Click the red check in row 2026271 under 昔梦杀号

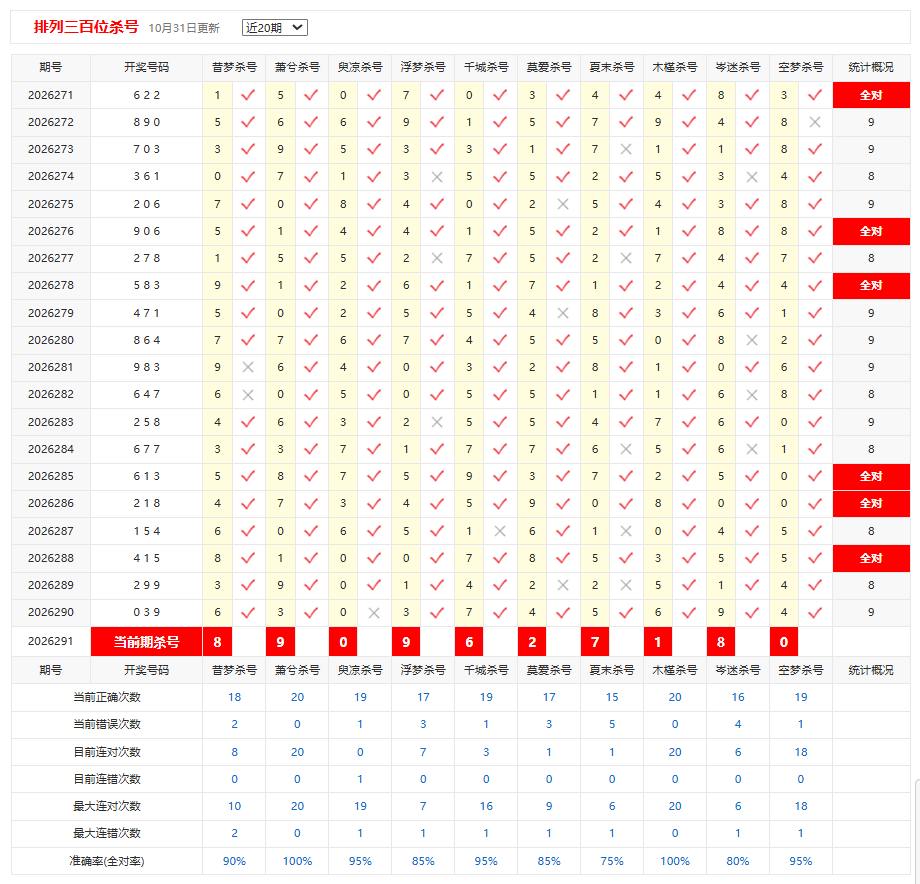tap(248, 95)
